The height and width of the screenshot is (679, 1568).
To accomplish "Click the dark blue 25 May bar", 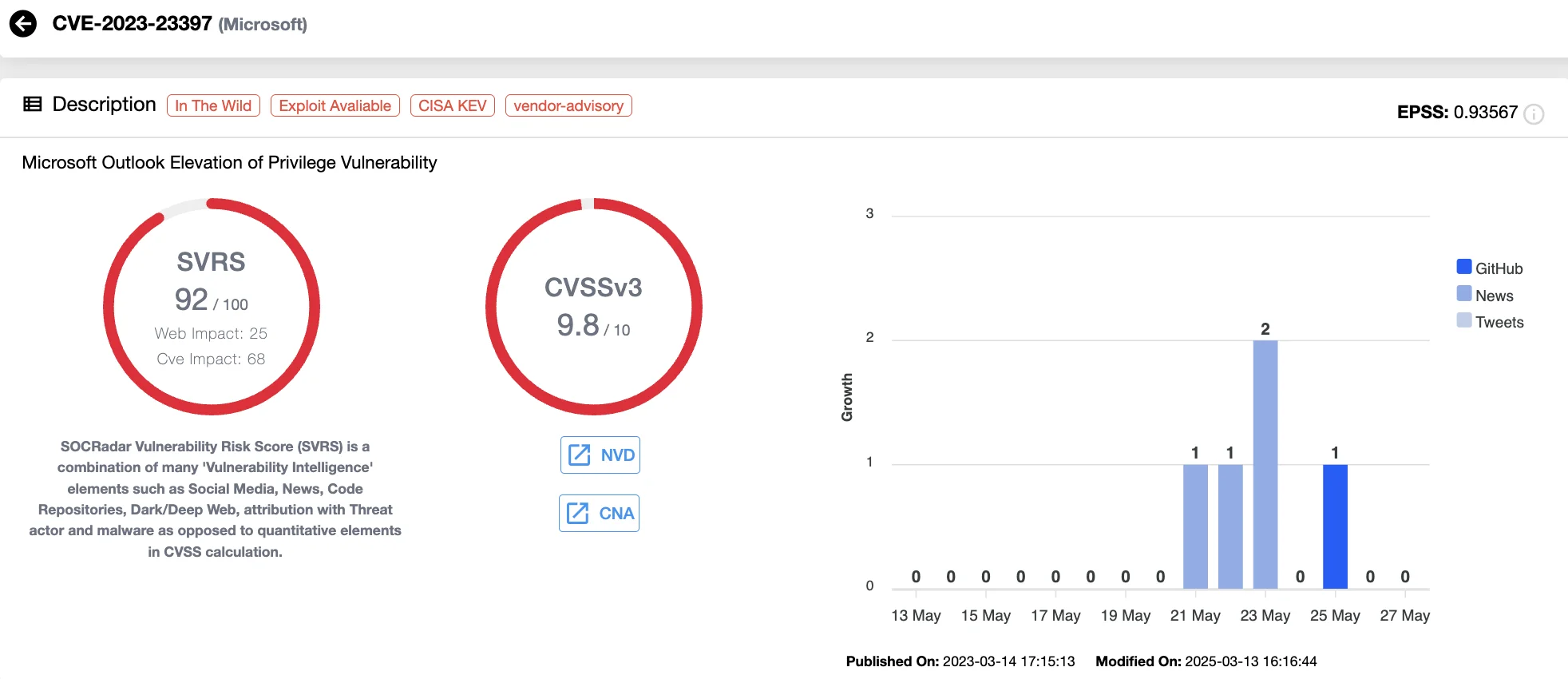I will pyautogui.click(x=1335, y=527).
